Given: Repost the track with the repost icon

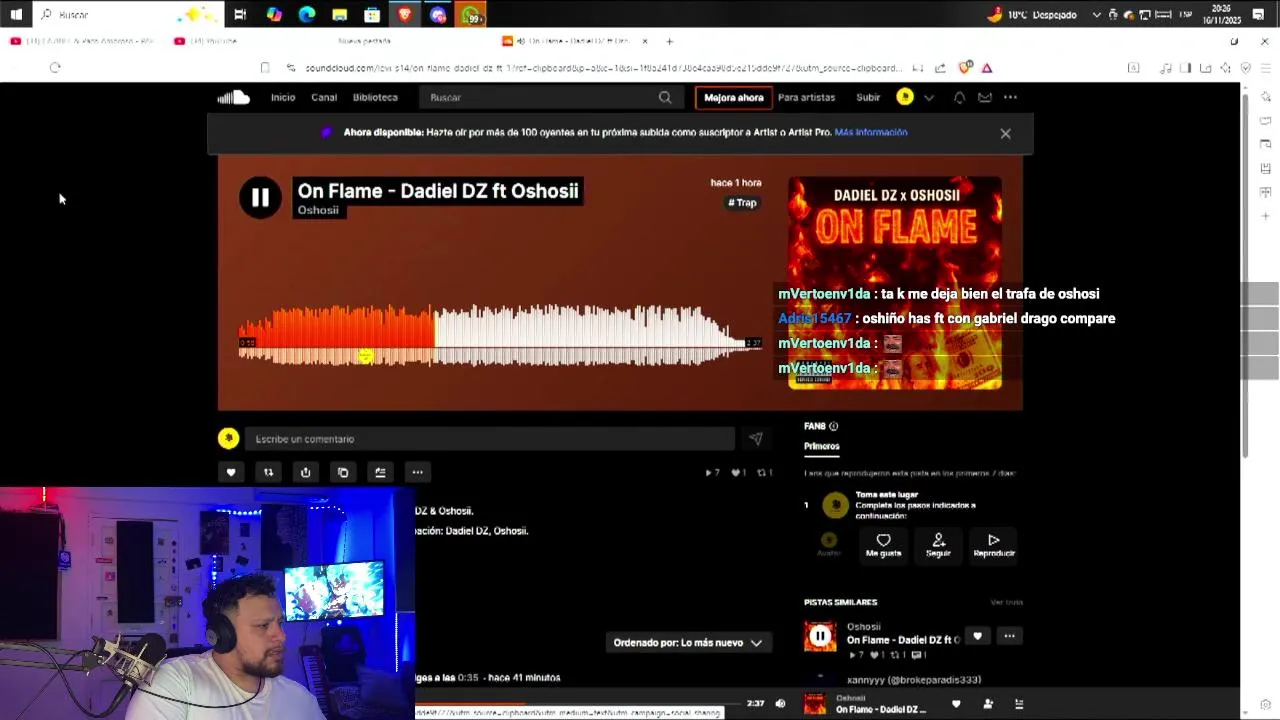Looking at the screenshot, I should coord(268,472).
